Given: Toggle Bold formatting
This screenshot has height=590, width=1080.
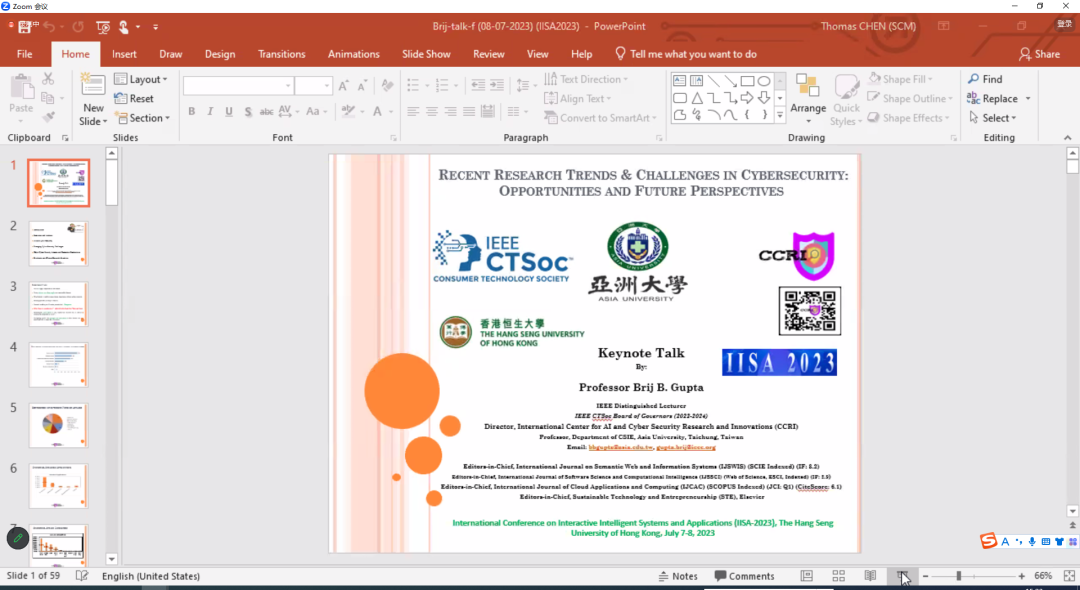Looking at the screenshot, I should pos(191,112).
